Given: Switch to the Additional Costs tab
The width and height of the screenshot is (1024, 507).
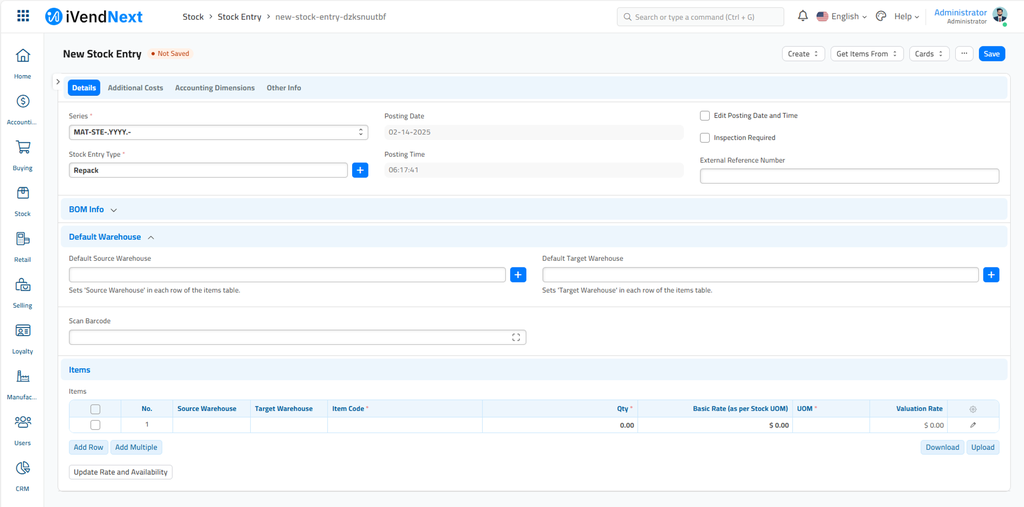Looking at the screenshot, I should coord(135,88).
